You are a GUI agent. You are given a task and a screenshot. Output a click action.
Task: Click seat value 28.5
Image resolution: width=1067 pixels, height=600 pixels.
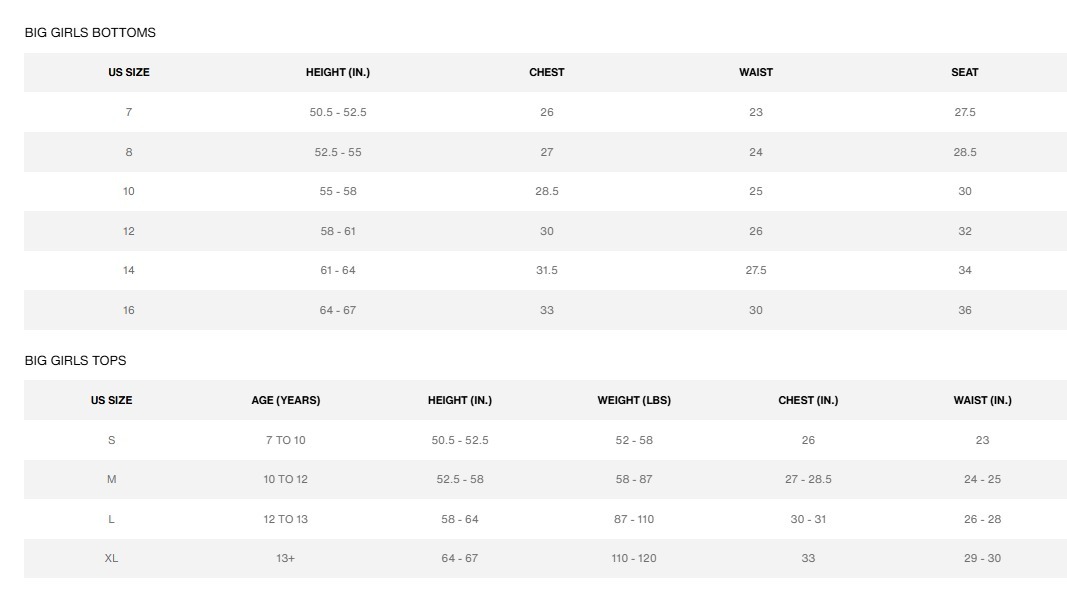(964, 152)
